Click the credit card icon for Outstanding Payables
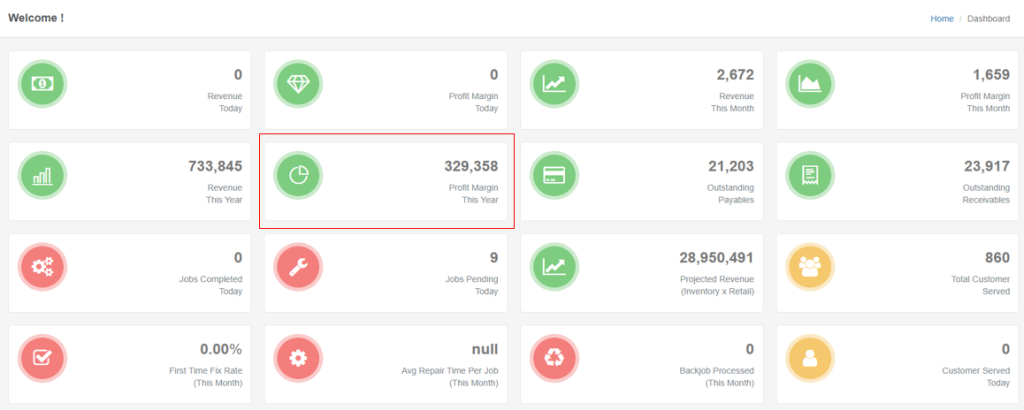The width and height of the screenshot is (1024, 410). coord(555,175)
